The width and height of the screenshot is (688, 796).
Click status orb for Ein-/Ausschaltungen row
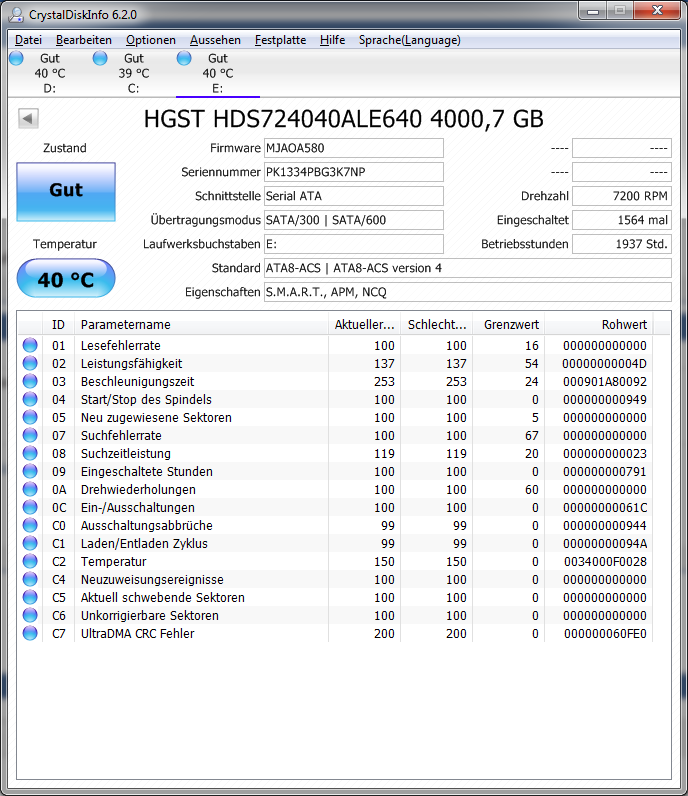tap(30, 507)
